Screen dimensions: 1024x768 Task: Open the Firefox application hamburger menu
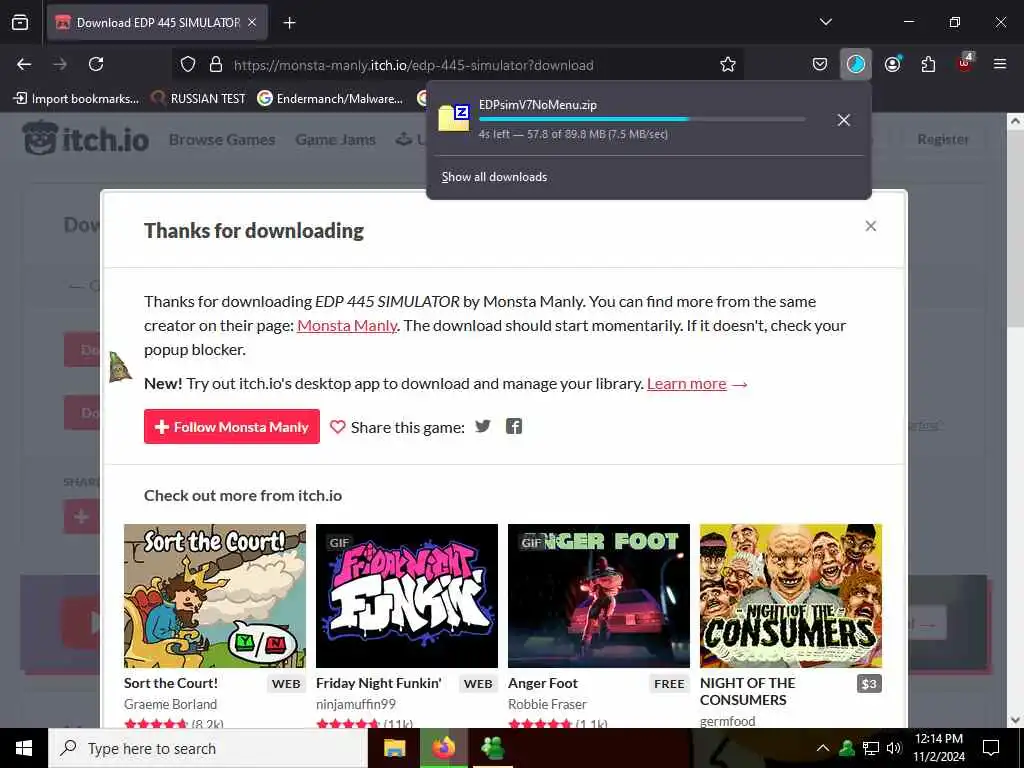point(1000,64)
